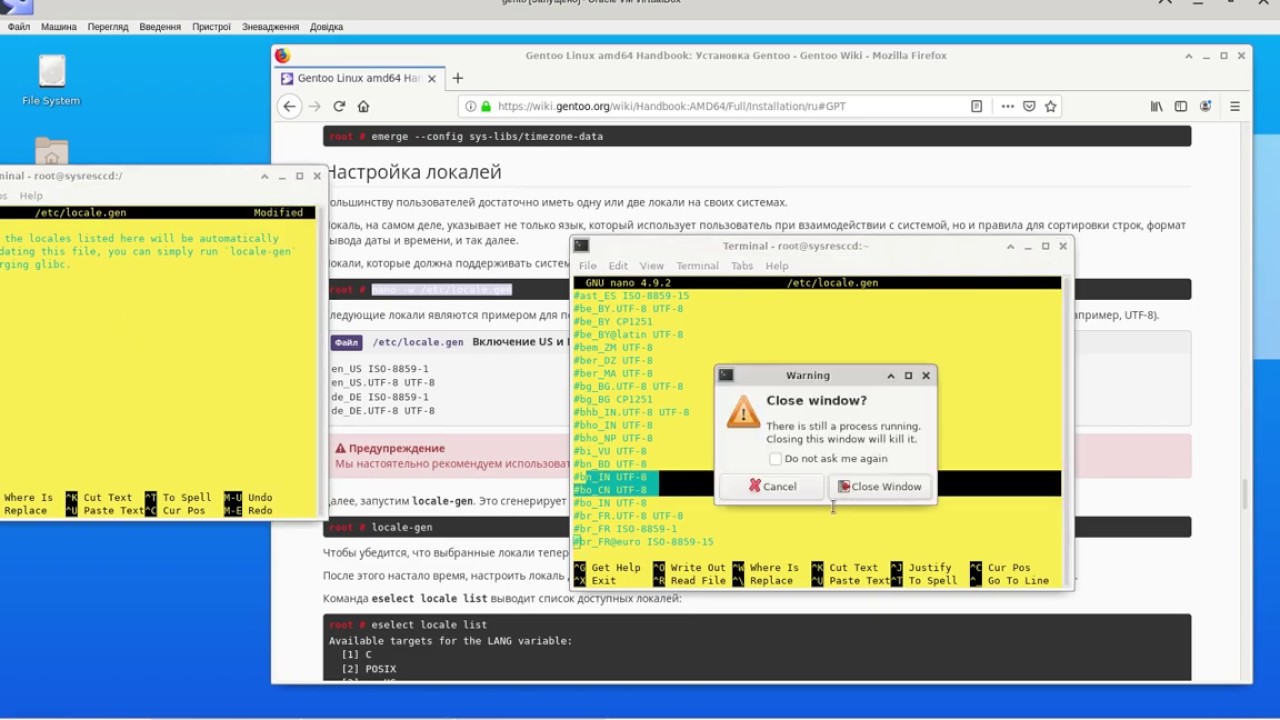Screen dimensions: 1280x720
Task: Click 'en_US.UTF-8 UTF-8' in wiki code box
Action: [x=383, y=383]
